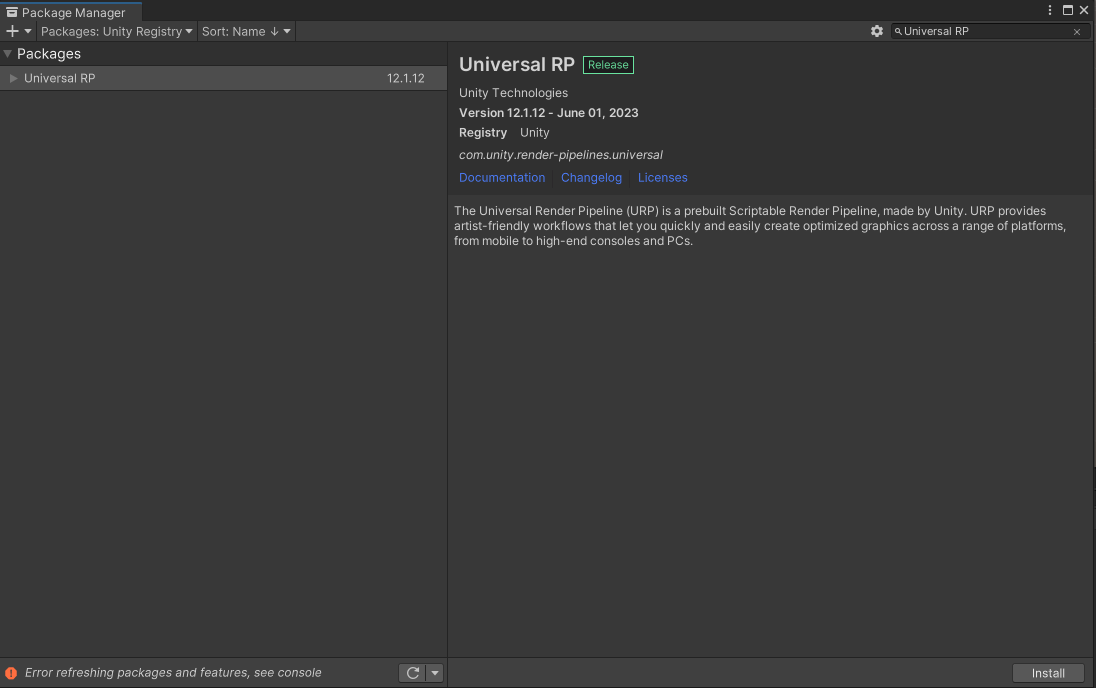Open the dropdown arrow beside refresh button
This screenshot has height=688, width=1096.
[x=435, y=673]
